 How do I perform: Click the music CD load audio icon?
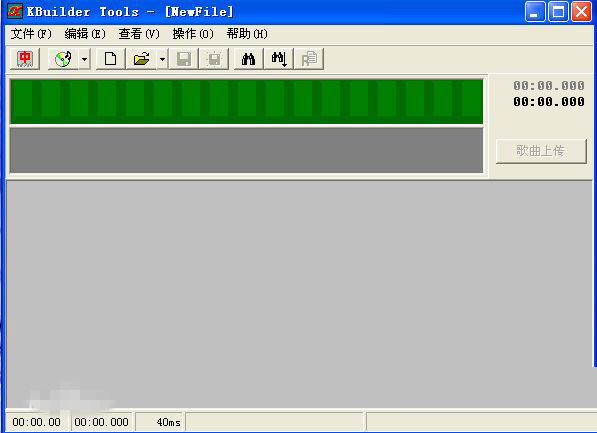tap(63, 59)
